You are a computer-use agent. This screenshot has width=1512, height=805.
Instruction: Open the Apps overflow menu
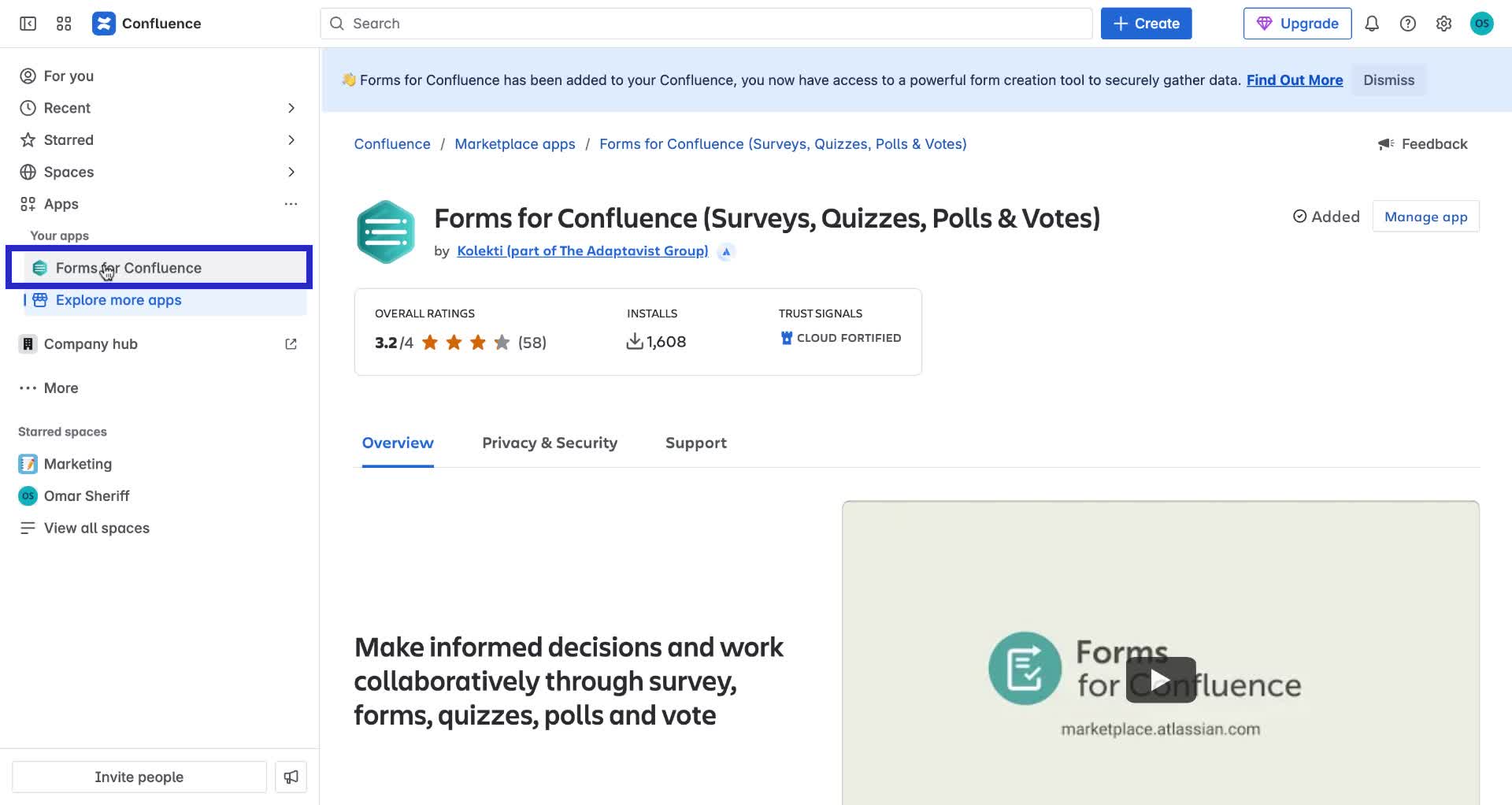291,204
